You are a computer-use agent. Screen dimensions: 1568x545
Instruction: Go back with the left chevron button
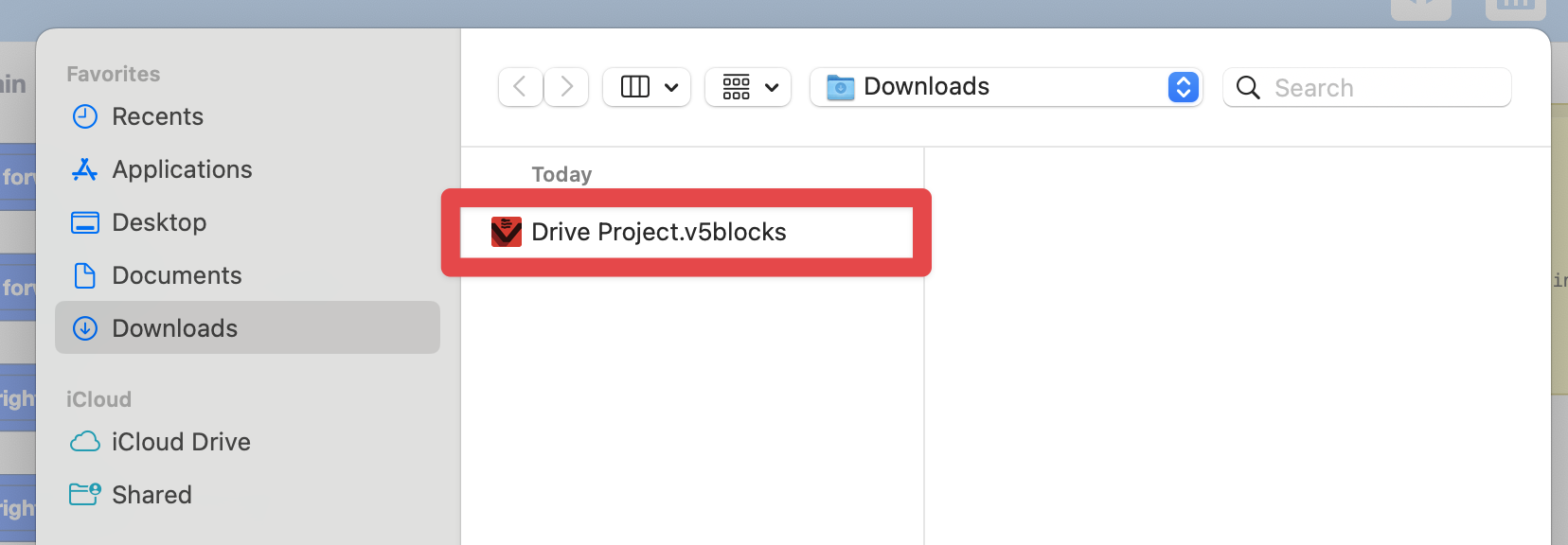[x=520, y=87]
